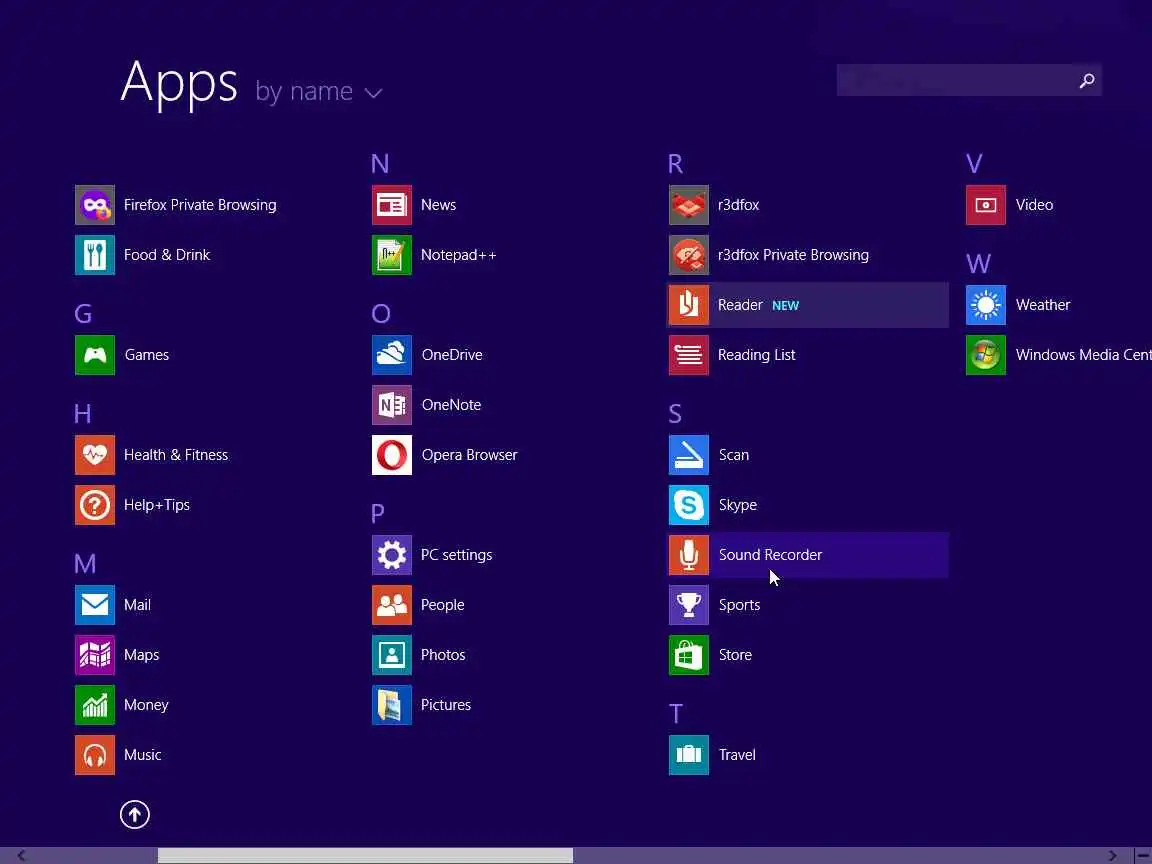
Task: Launch the Reading List icon
Action: click(x=688, y=355)
